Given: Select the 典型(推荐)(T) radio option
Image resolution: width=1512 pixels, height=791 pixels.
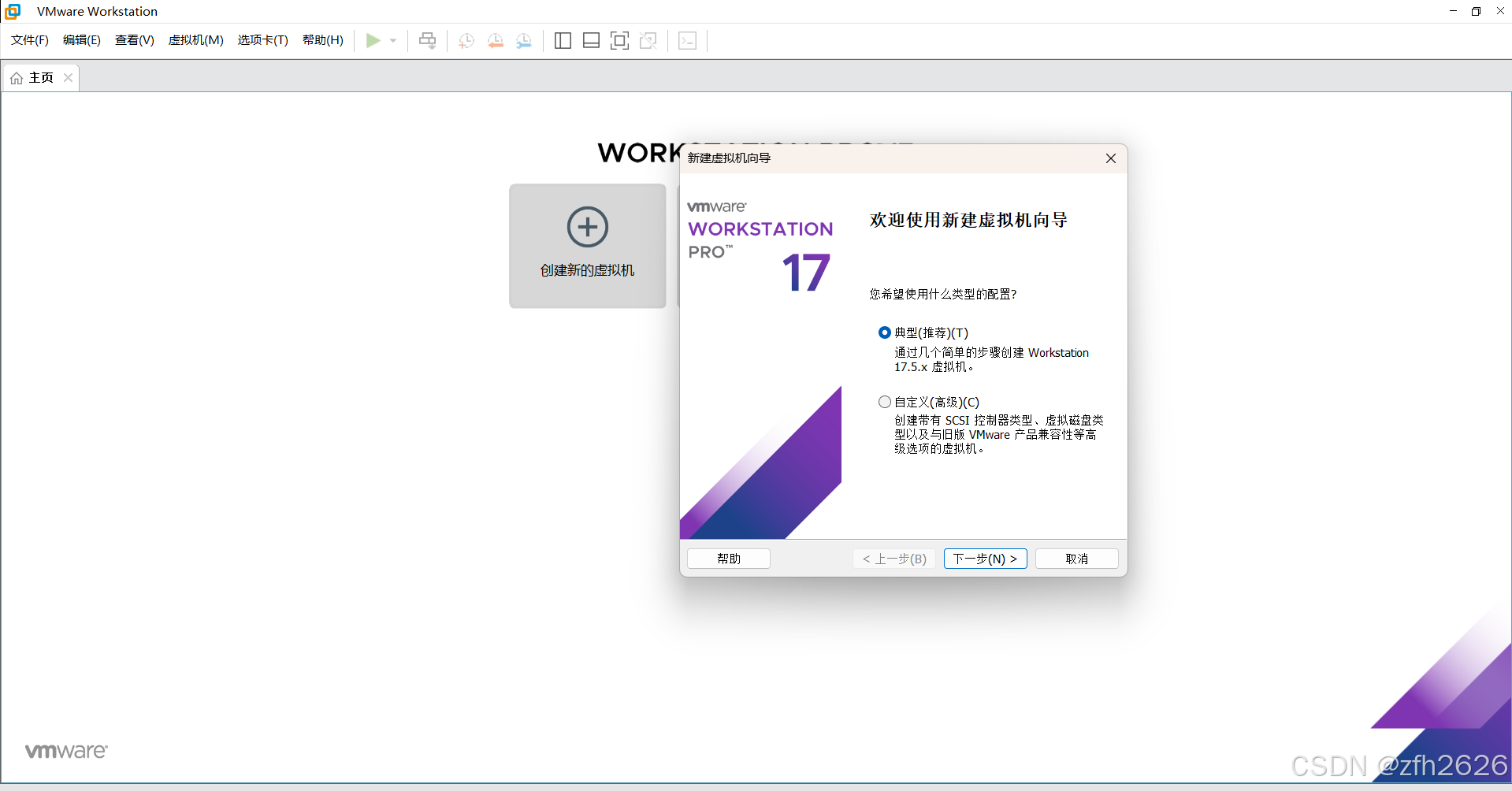Looking at the screenshot, I should 885,332.
